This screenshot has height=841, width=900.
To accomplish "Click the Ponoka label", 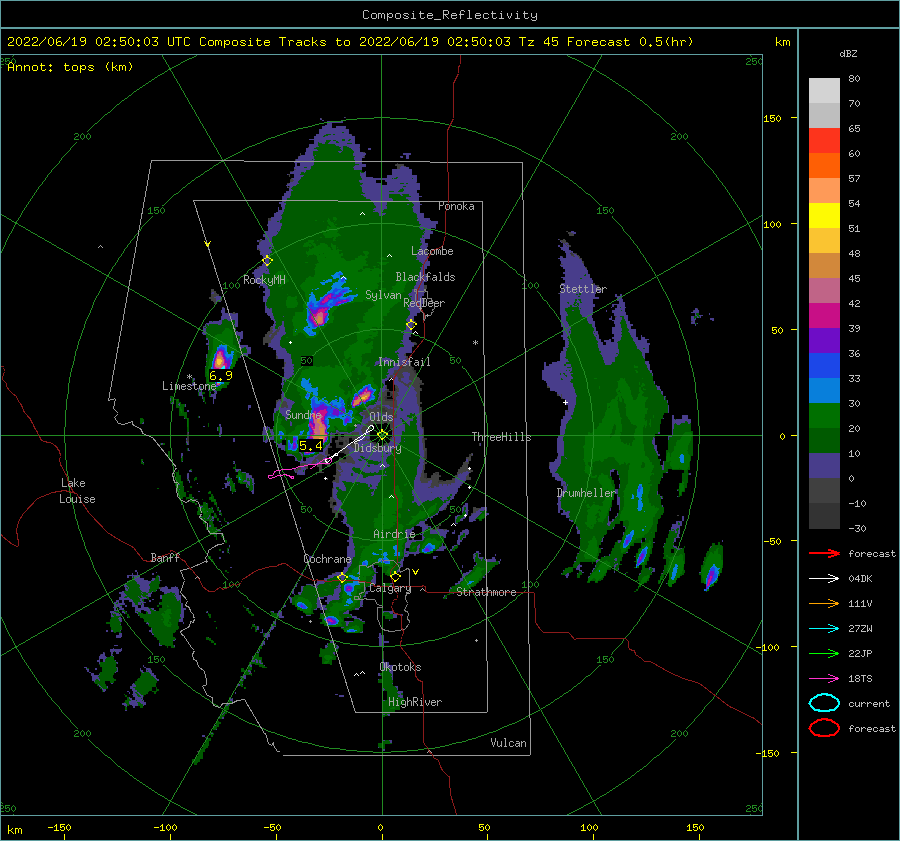I will click(x=456, y=206).
